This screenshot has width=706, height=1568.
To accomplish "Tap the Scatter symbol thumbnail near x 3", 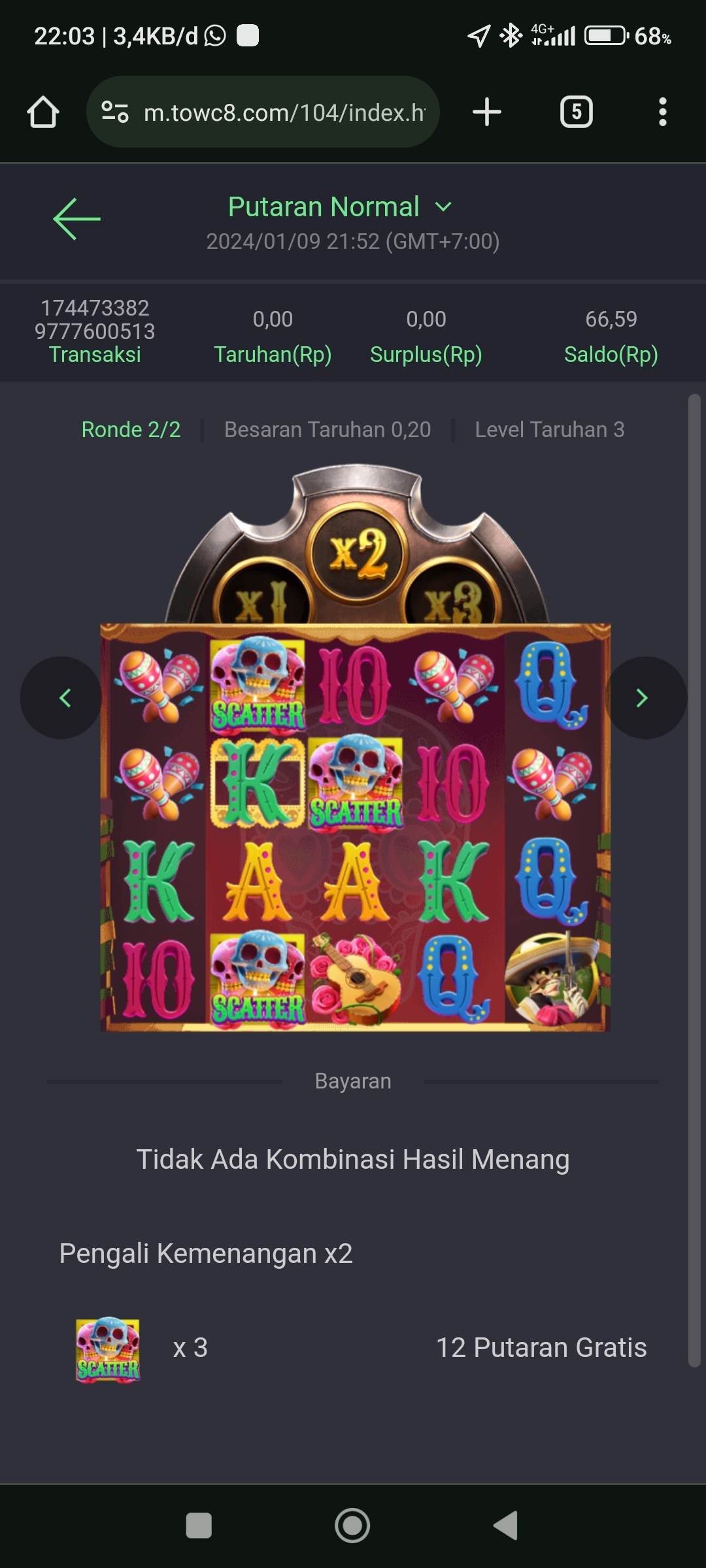I will 108,1349.
